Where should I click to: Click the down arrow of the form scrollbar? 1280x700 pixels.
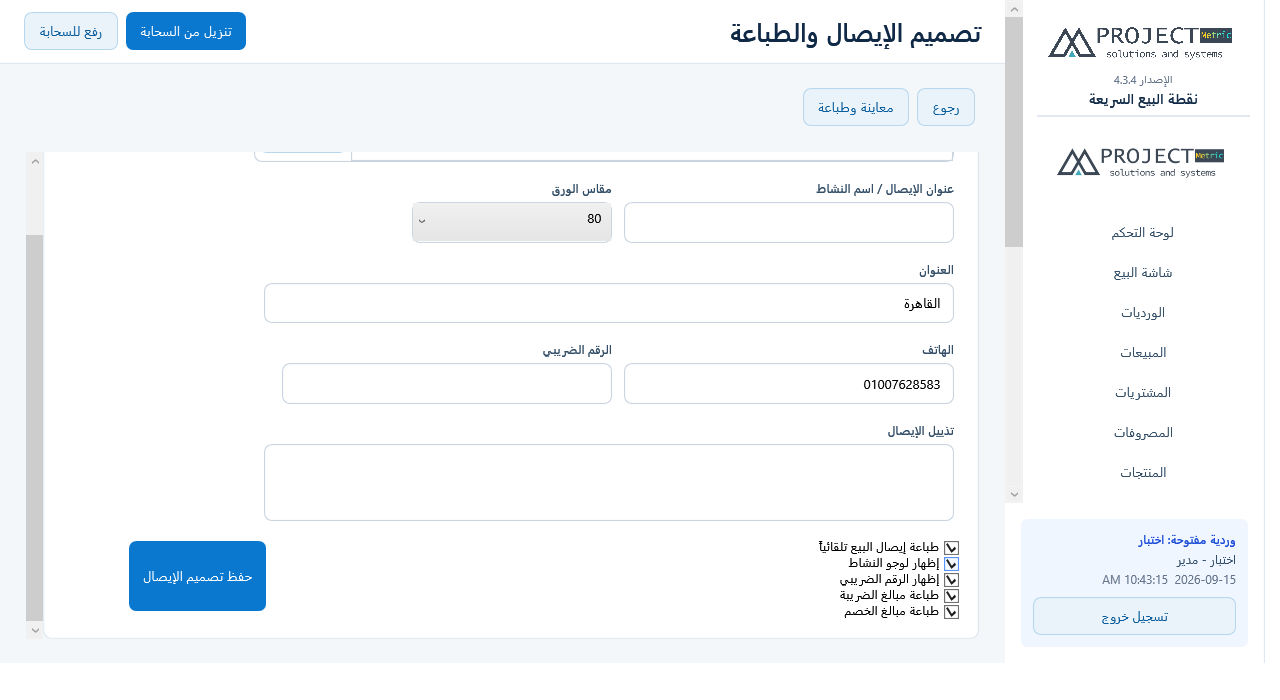[x=35, y=629]
